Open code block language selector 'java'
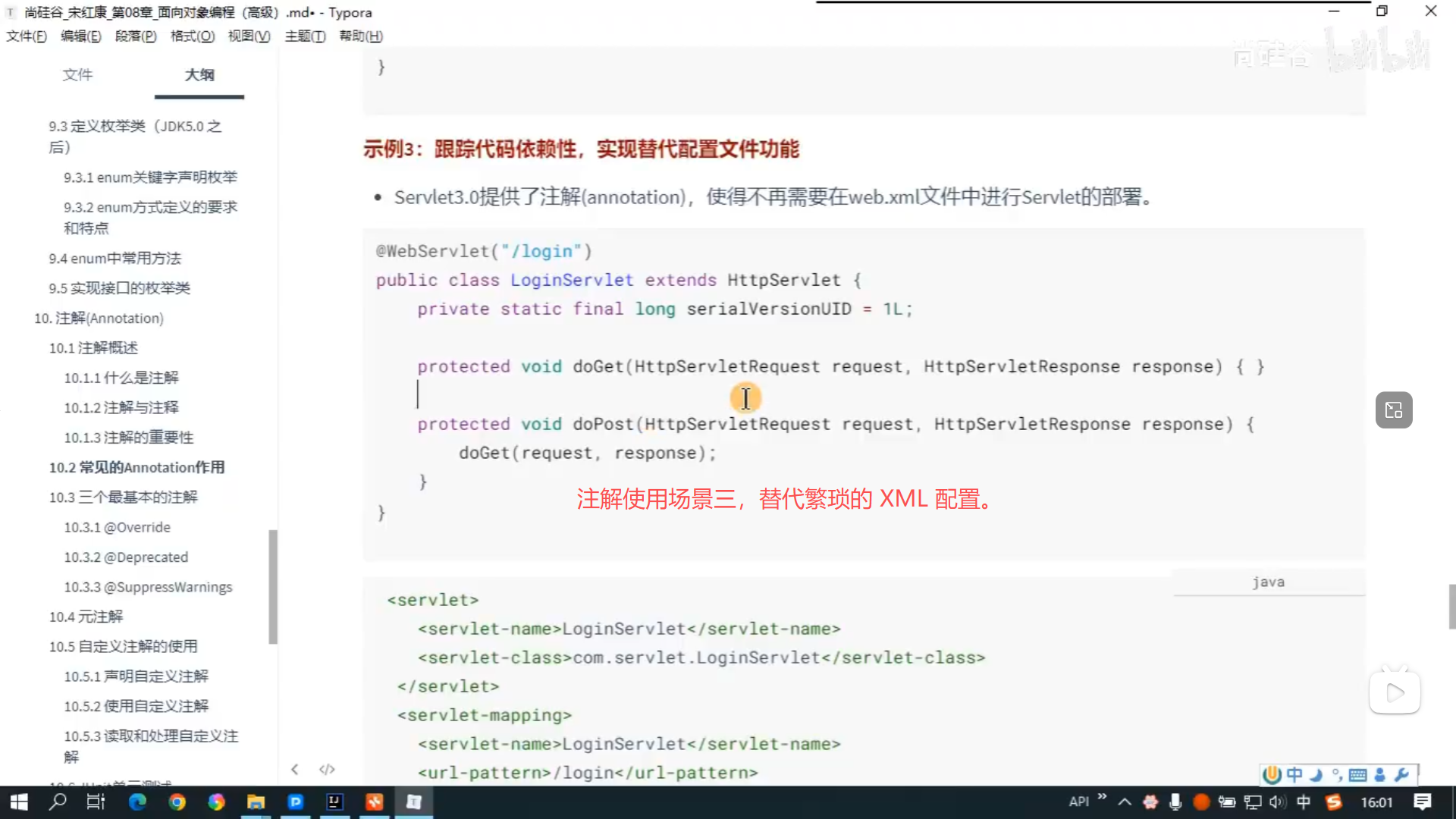 [1268, 582]
